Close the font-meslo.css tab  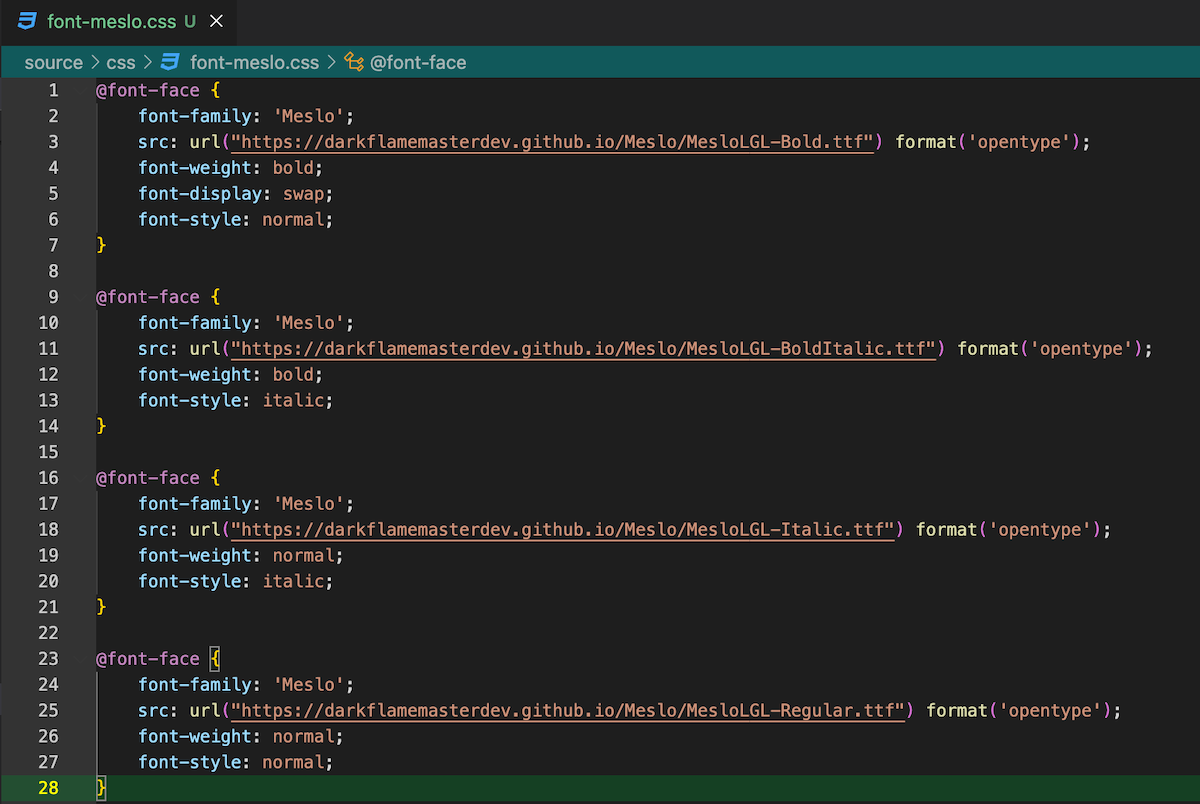tap(216, 21)
